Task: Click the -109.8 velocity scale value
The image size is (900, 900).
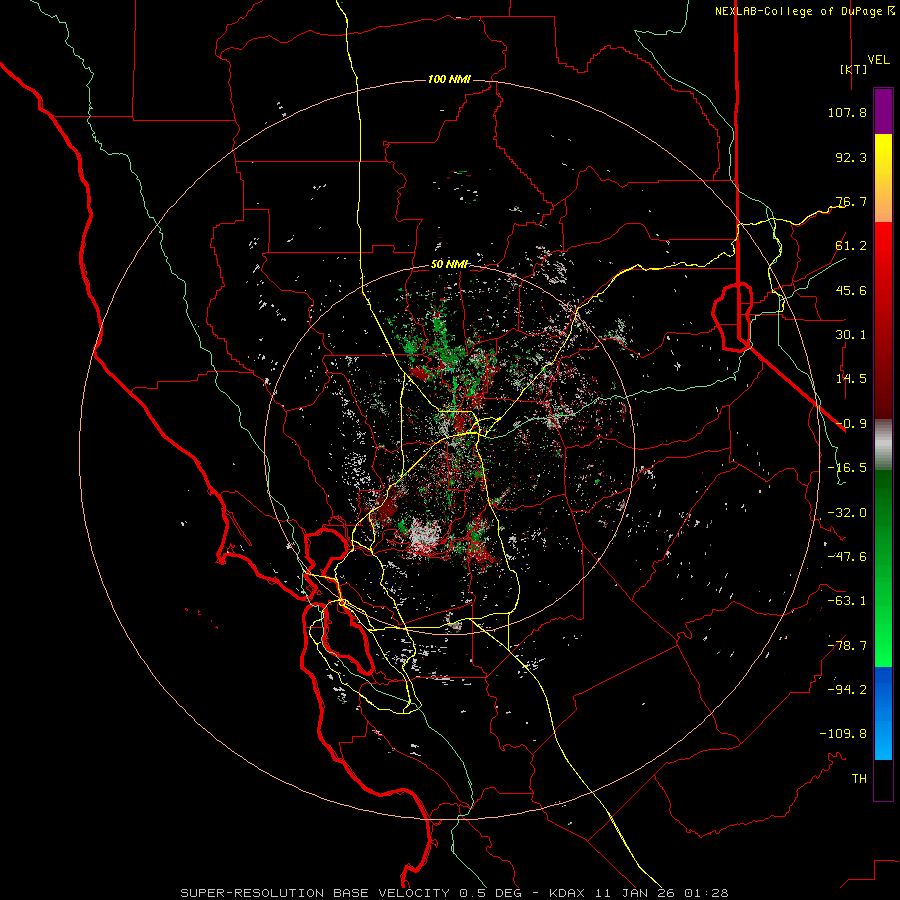Action: point(843,734)
